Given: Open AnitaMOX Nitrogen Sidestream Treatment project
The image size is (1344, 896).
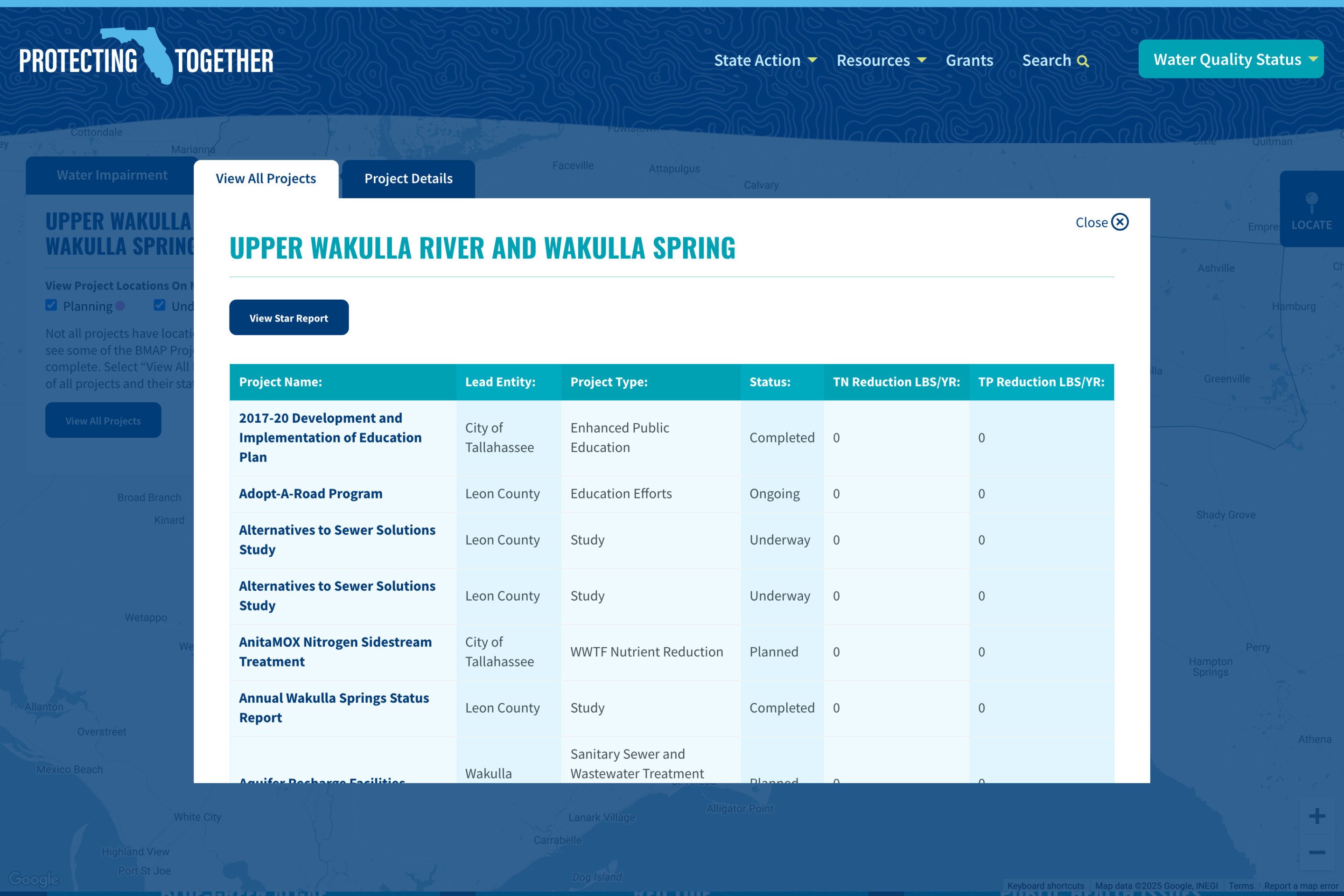Looking at the screenshot, I should pos(335,651).
